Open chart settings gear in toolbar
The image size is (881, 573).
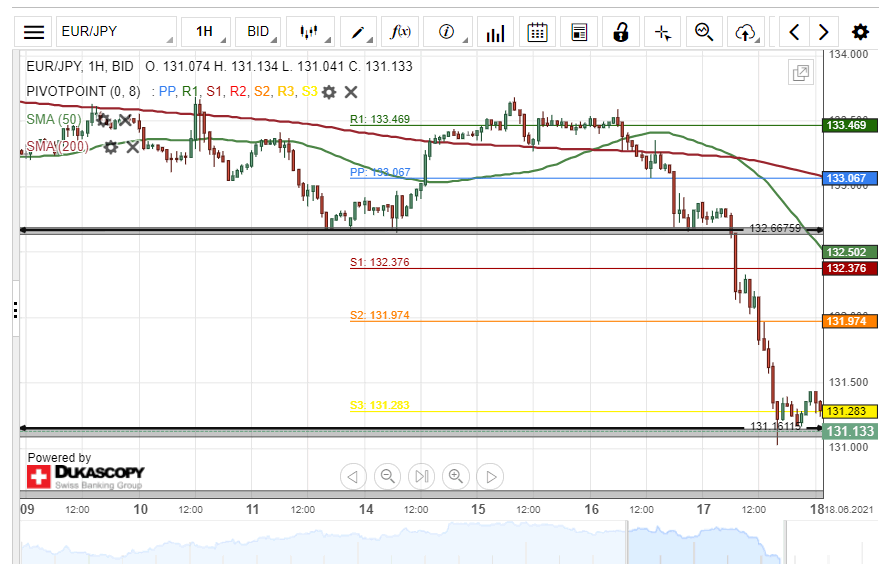click(x=860, y=32)
